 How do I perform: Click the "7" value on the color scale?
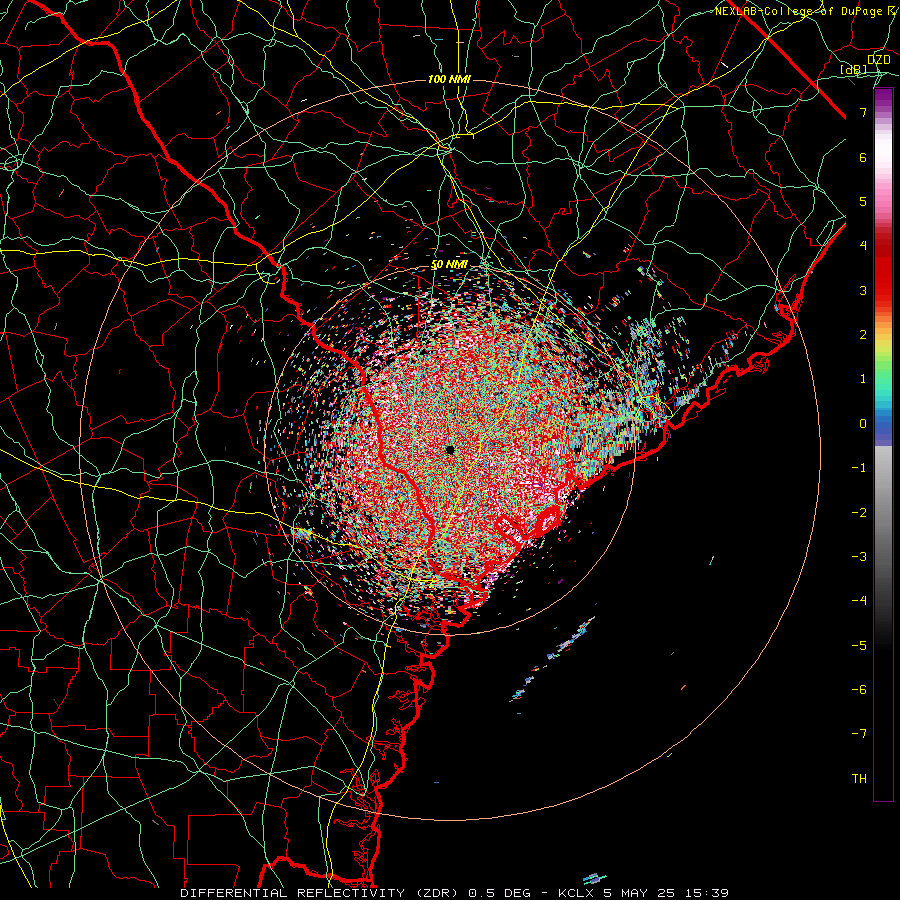(x=863, y=112)
